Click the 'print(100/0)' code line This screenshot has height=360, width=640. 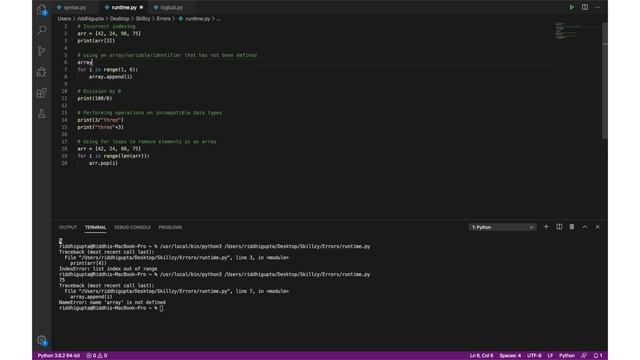[x=95, y=98]
